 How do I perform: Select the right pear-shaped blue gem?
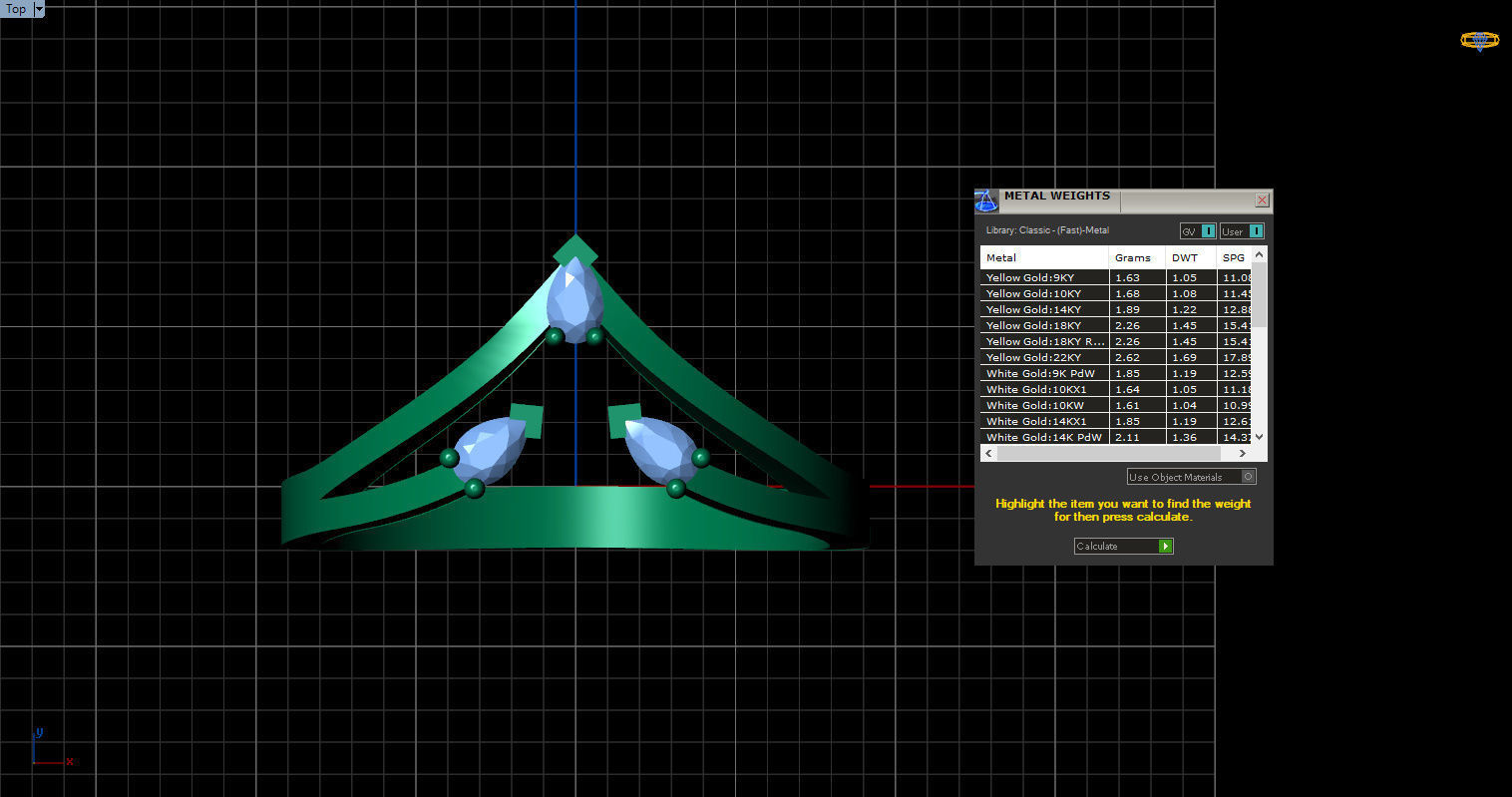coord(661,450)
